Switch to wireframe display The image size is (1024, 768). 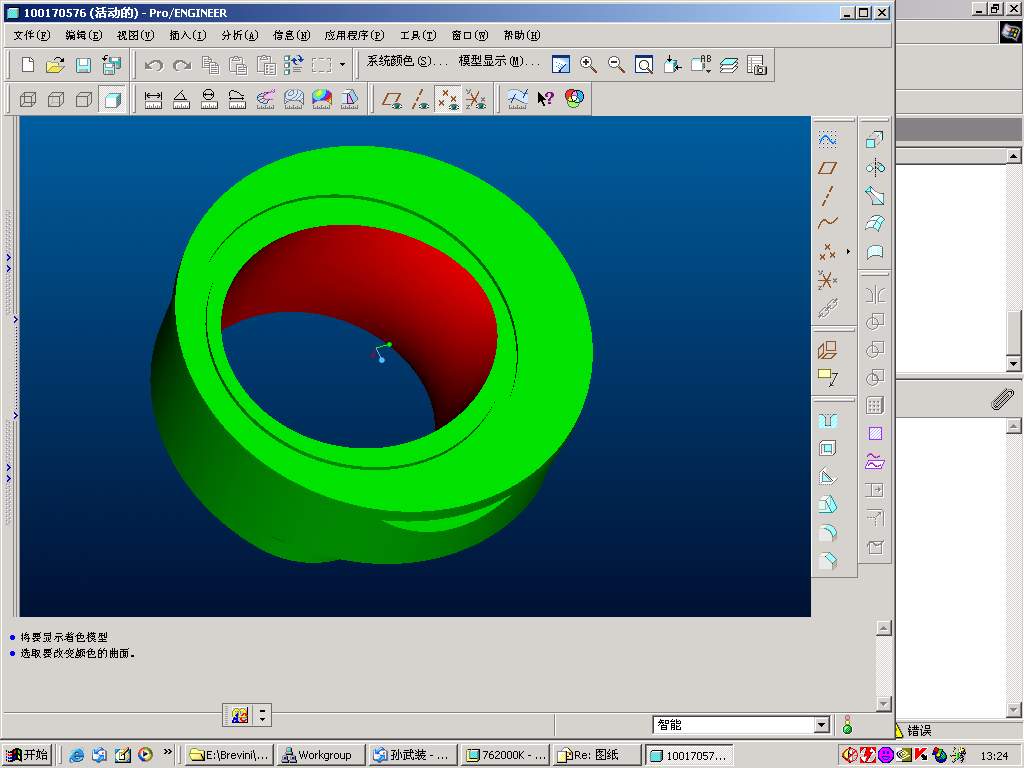(x=28, y=99)
